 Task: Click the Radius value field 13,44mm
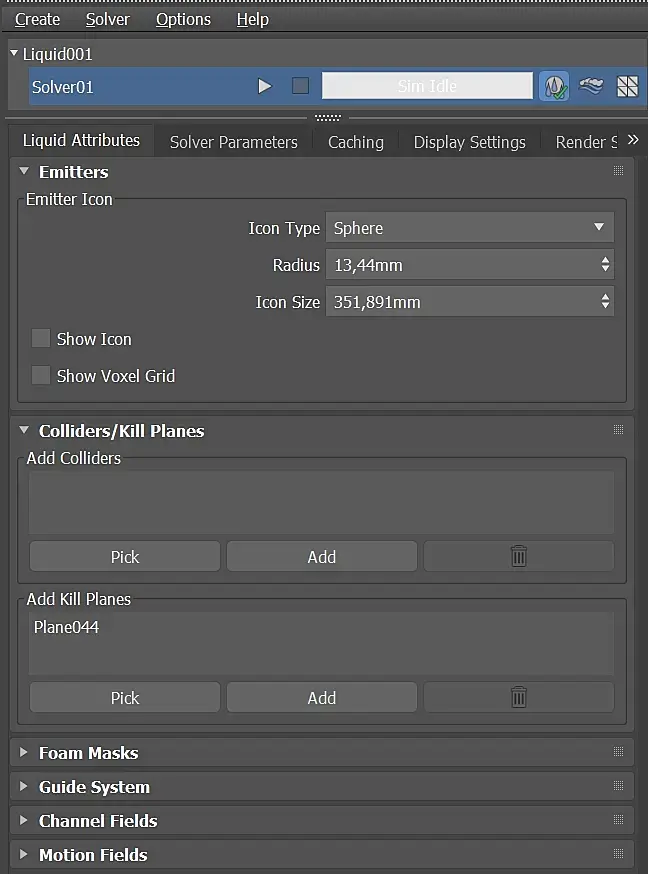pyautogui.click(x=470, y=264)
